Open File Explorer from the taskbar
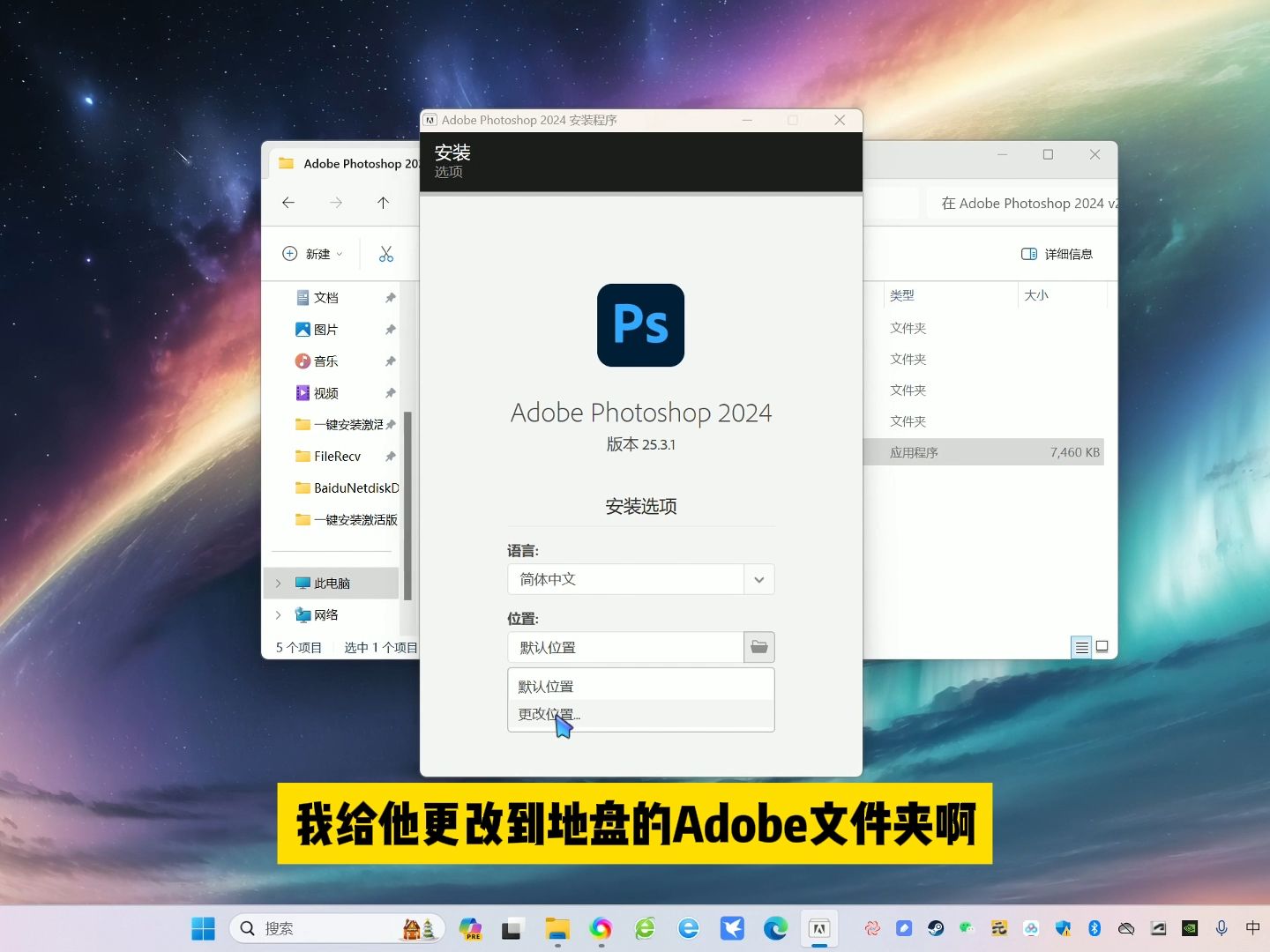This screenshot has width=1270, height=952. click(557, 928)
